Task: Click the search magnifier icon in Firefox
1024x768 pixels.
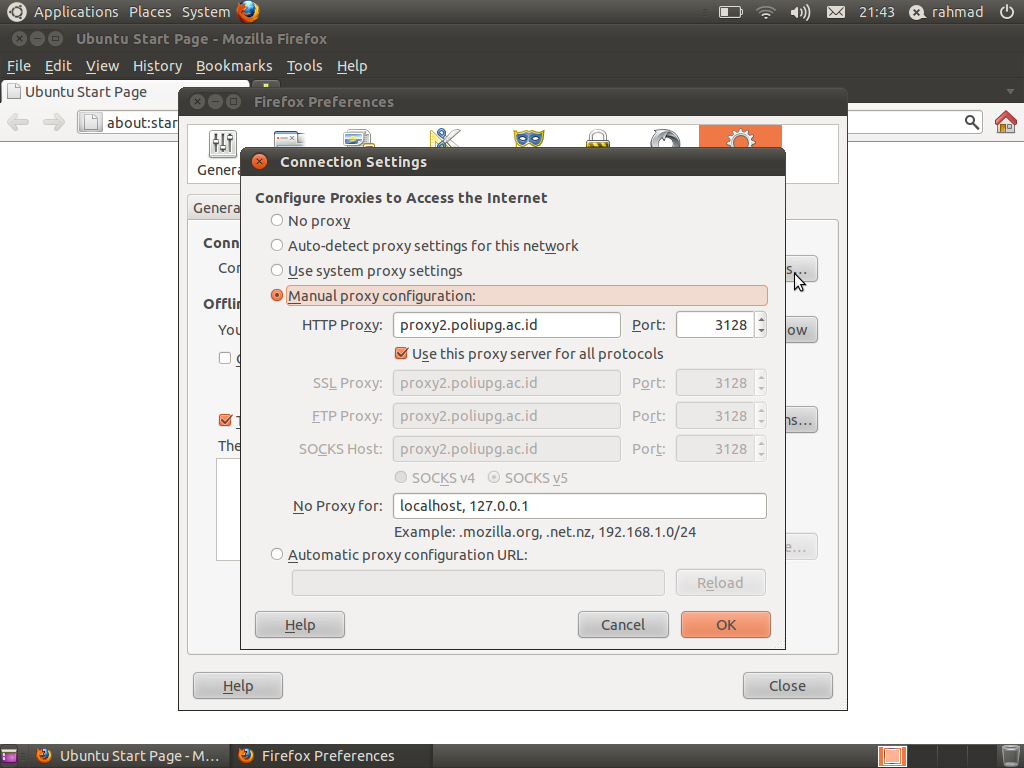Action: click(x=972, y=122)
